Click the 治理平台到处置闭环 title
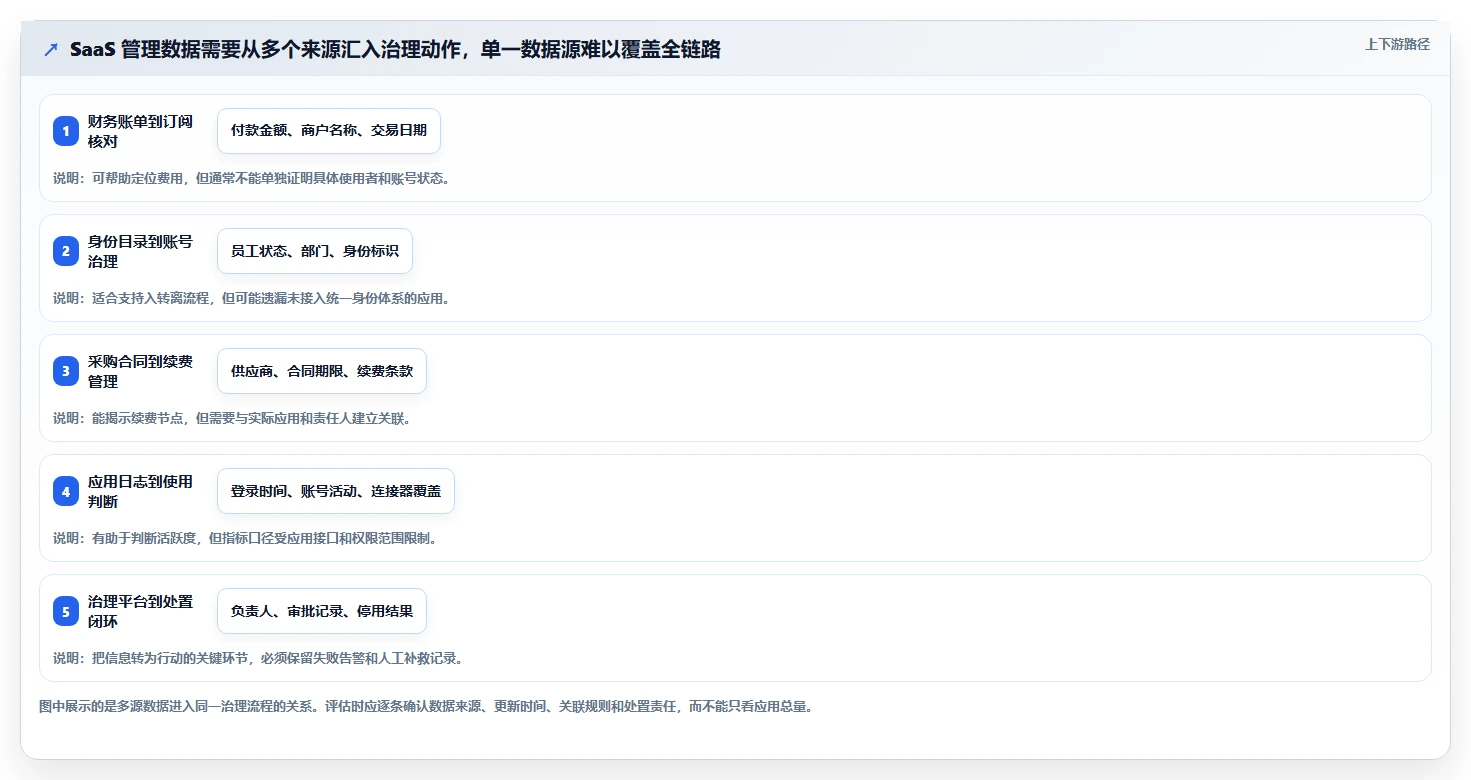Image resolution: width=1471 pixels, height=780 pixels. (x=140, y=611)
